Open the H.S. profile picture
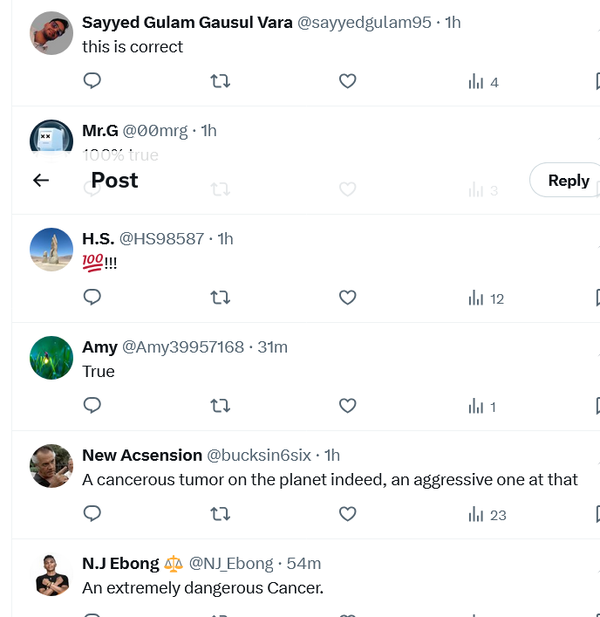The height and width of the screenshot is (617, 600). tap(52, 249)
